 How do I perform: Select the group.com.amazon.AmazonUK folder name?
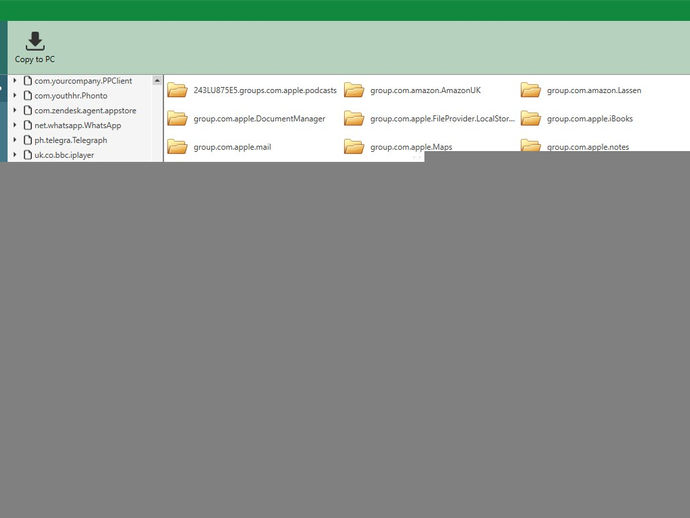click(x=426, y=90)
